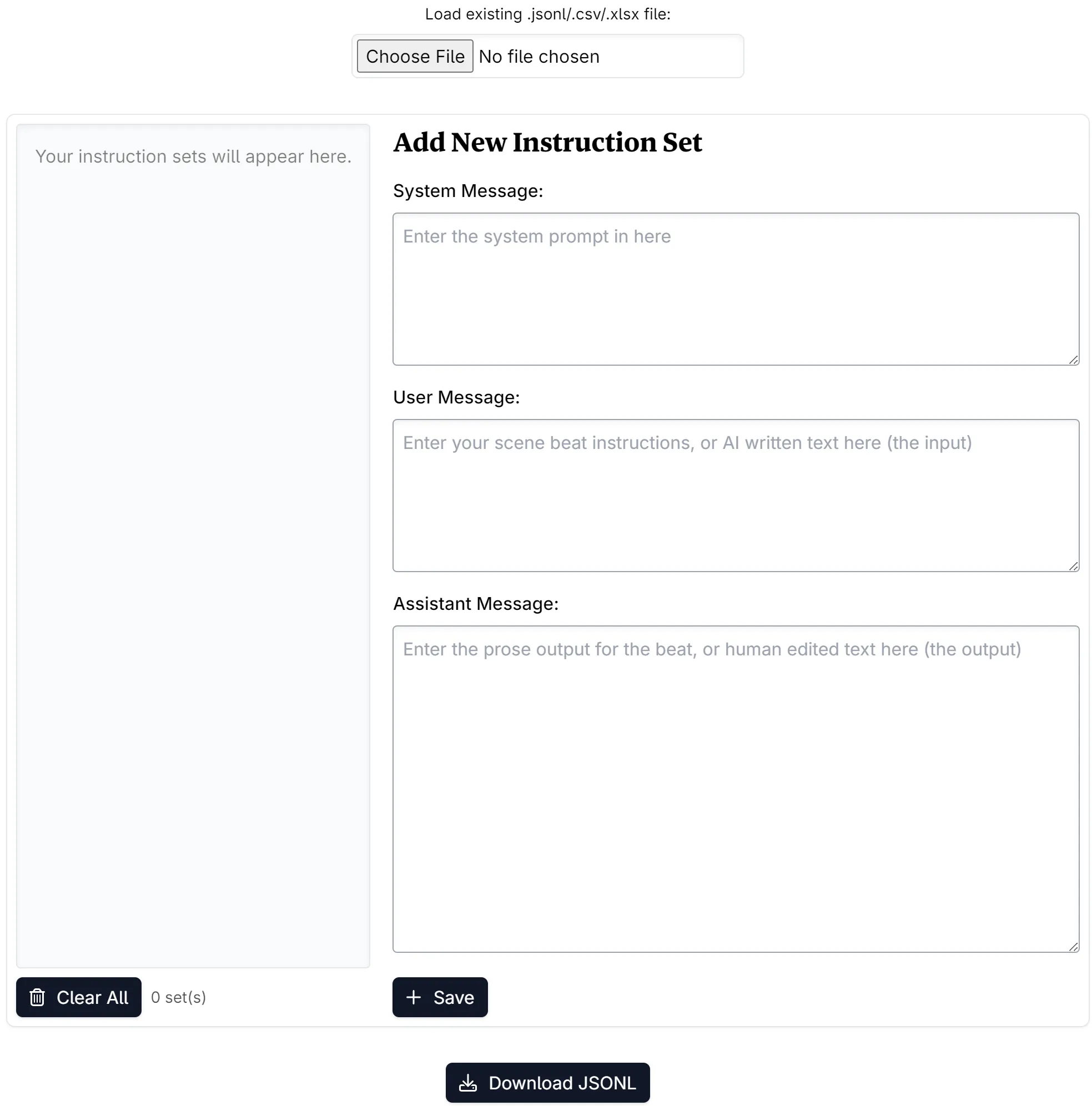This screenshot has width=1092, height=1106.
Task: Click the Add New Instruction Set heading
Action: tap(548, 141)
